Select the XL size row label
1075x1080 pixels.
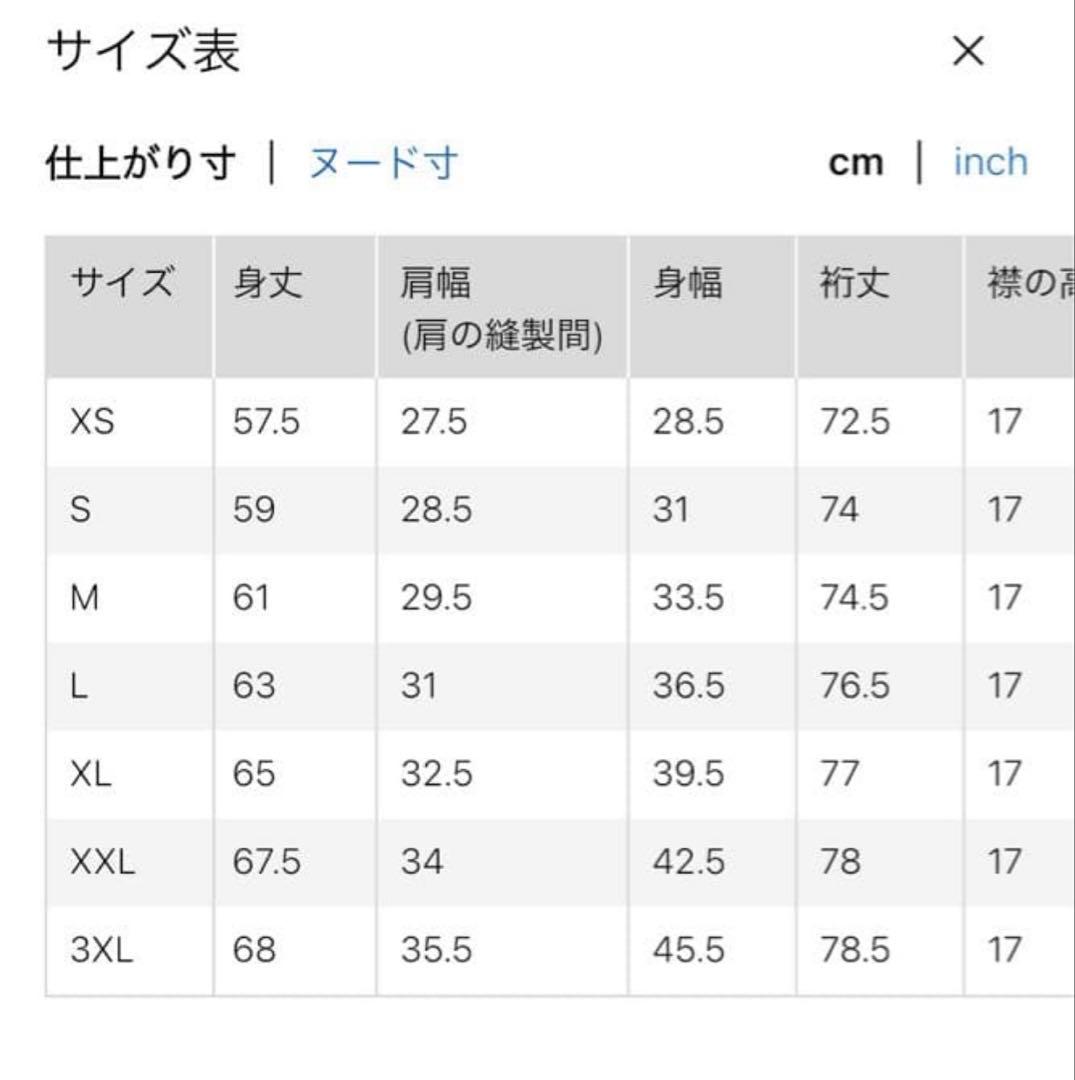(92, 774)
